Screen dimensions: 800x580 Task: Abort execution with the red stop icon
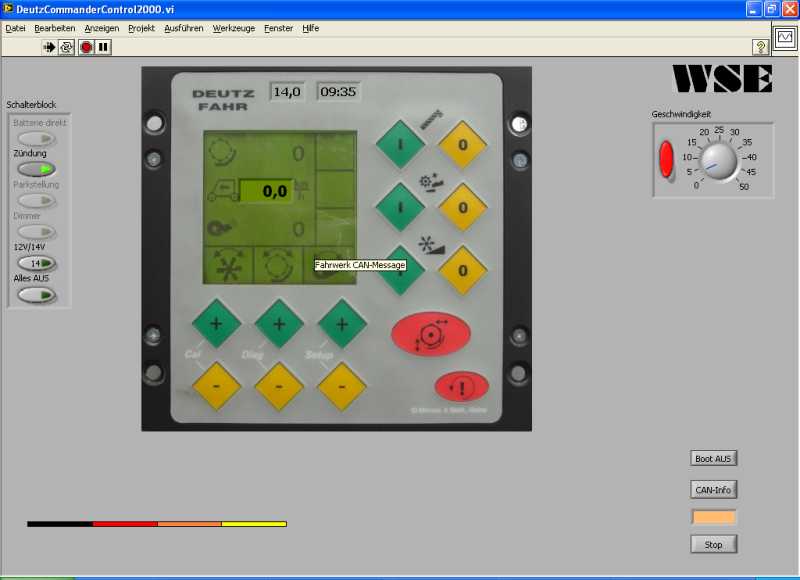coord(86,47)
